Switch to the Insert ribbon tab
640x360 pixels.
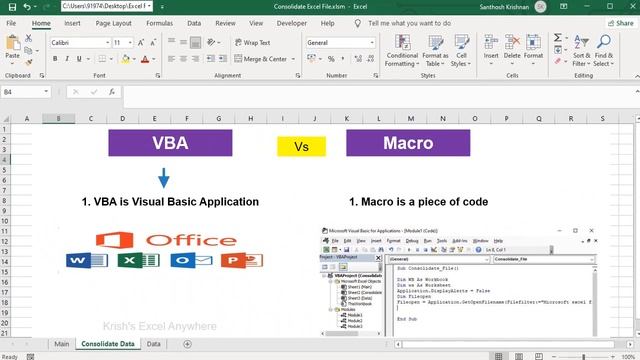click(x=72, y=24)
